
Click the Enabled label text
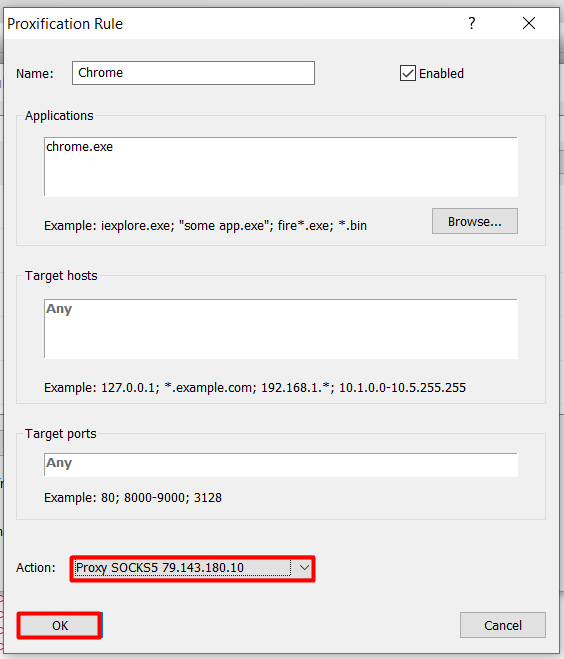coord(441,74)
